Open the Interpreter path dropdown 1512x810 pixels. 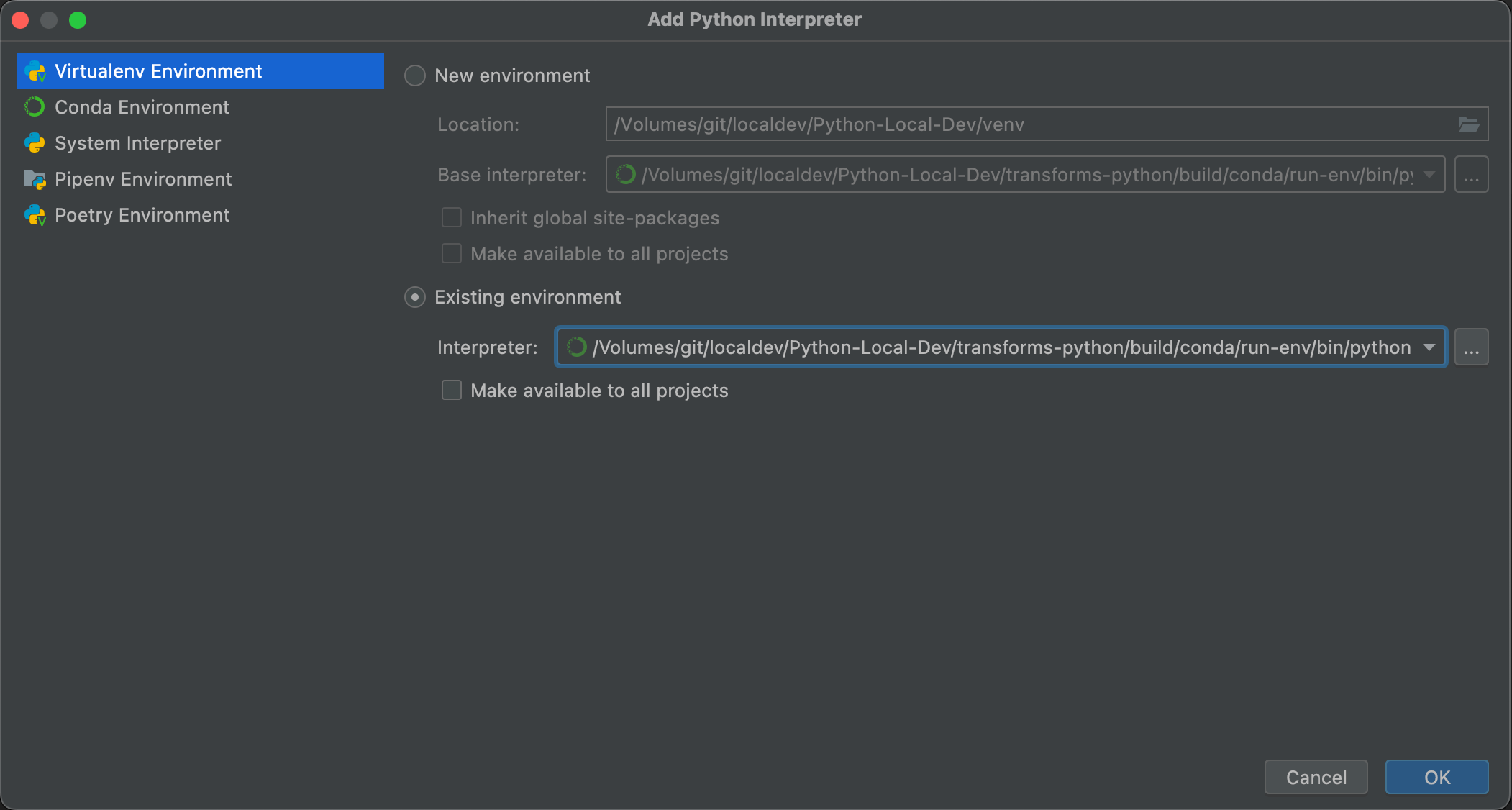pos(1428,347)
